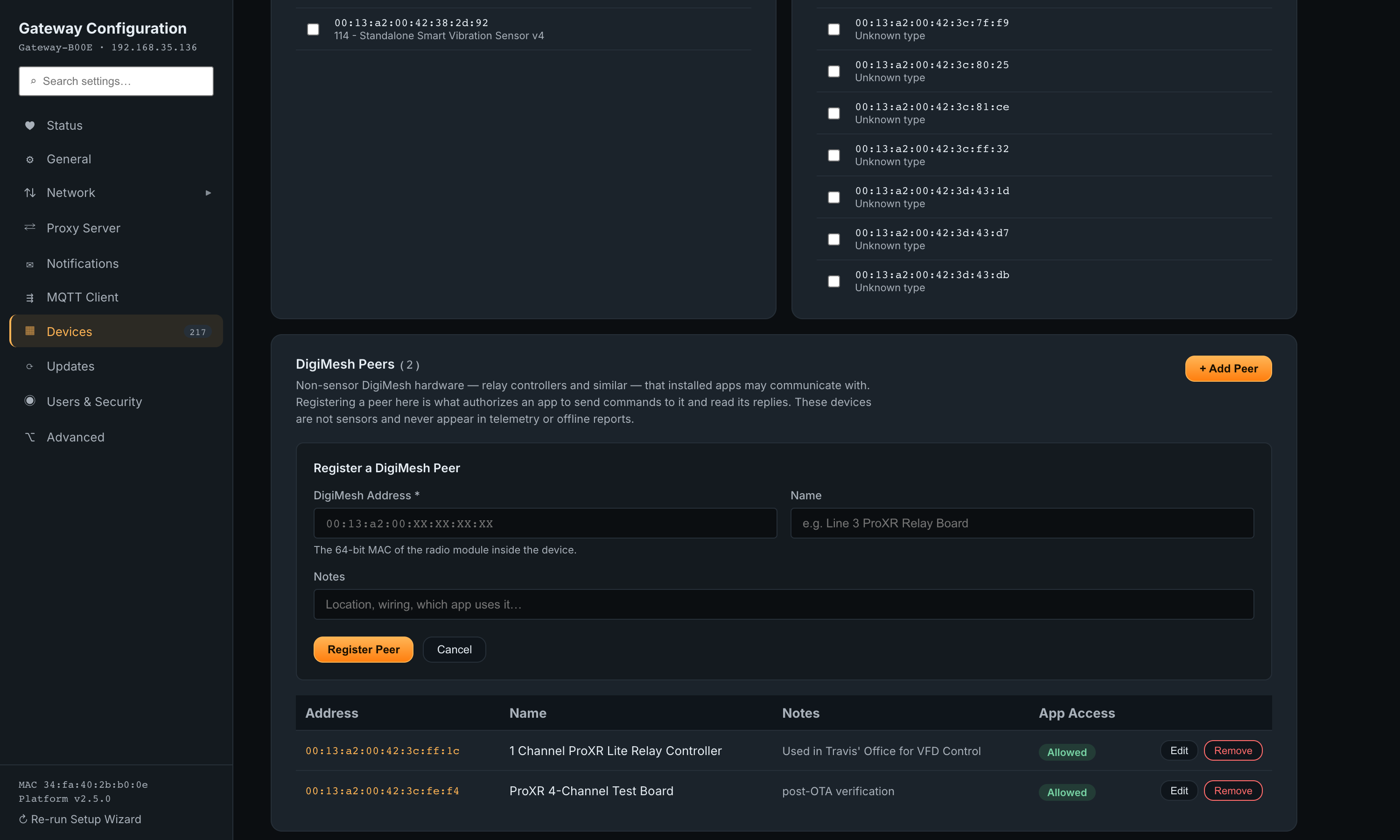The height and width of the screenshot is (840, 1400).
Task: Click the 'post-OTA verification' note
Action: (x=838, y=791)
